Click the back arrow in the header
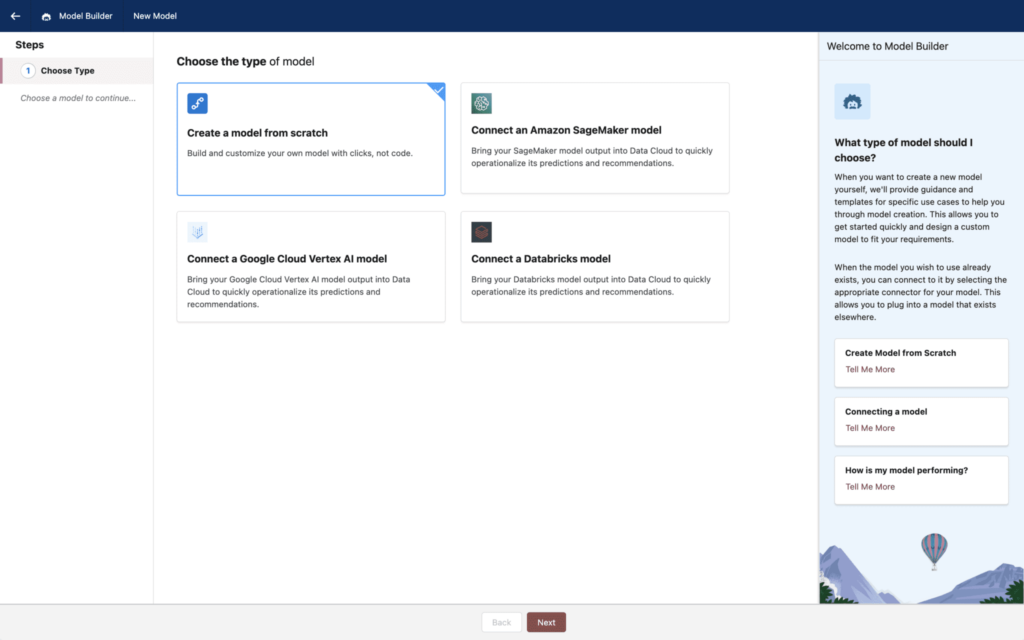1024x640 pixels. pyautogui.click(x=15, y=16)
